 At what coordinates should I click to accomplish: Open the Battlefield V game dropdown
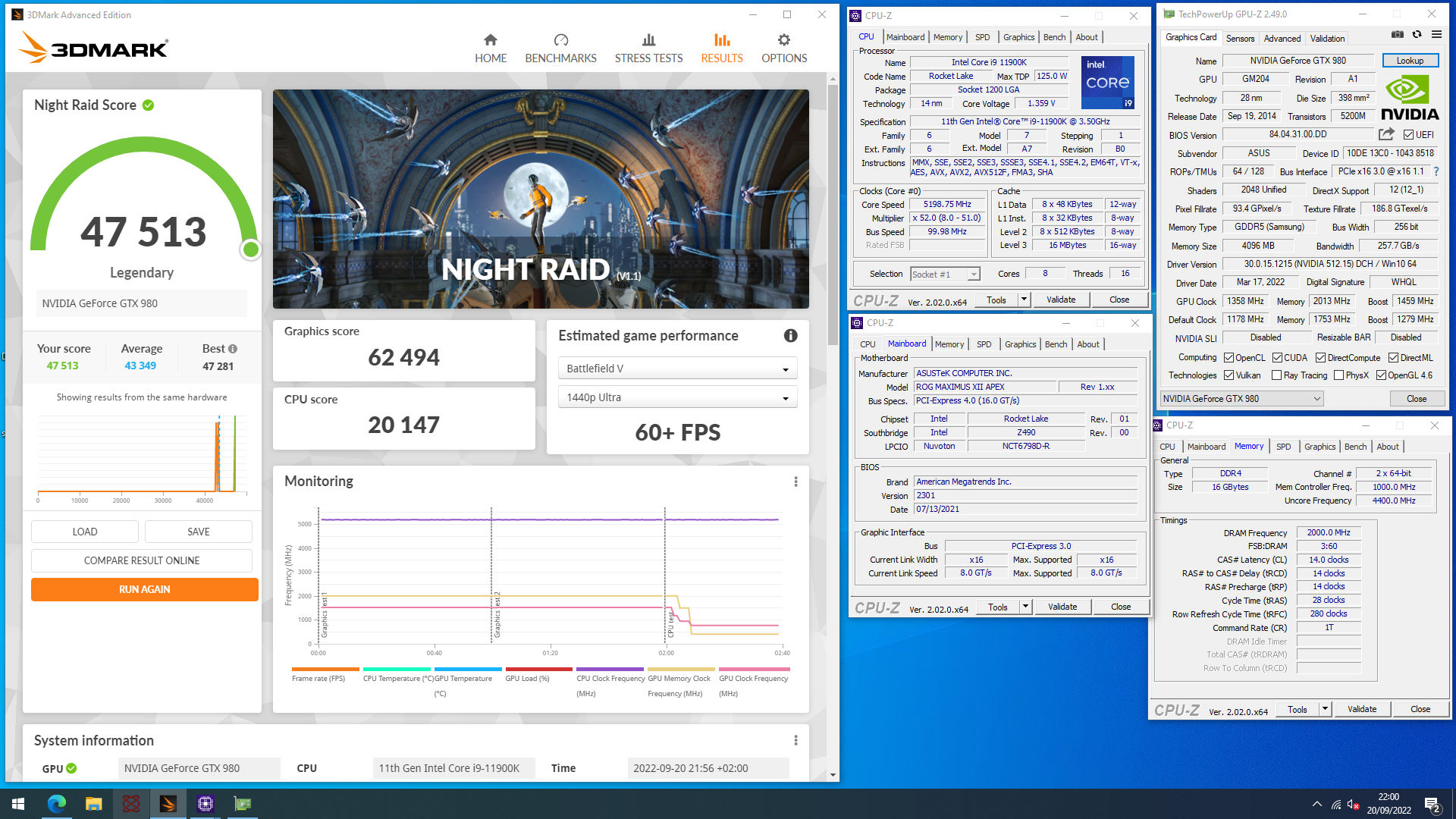(677, 369)
